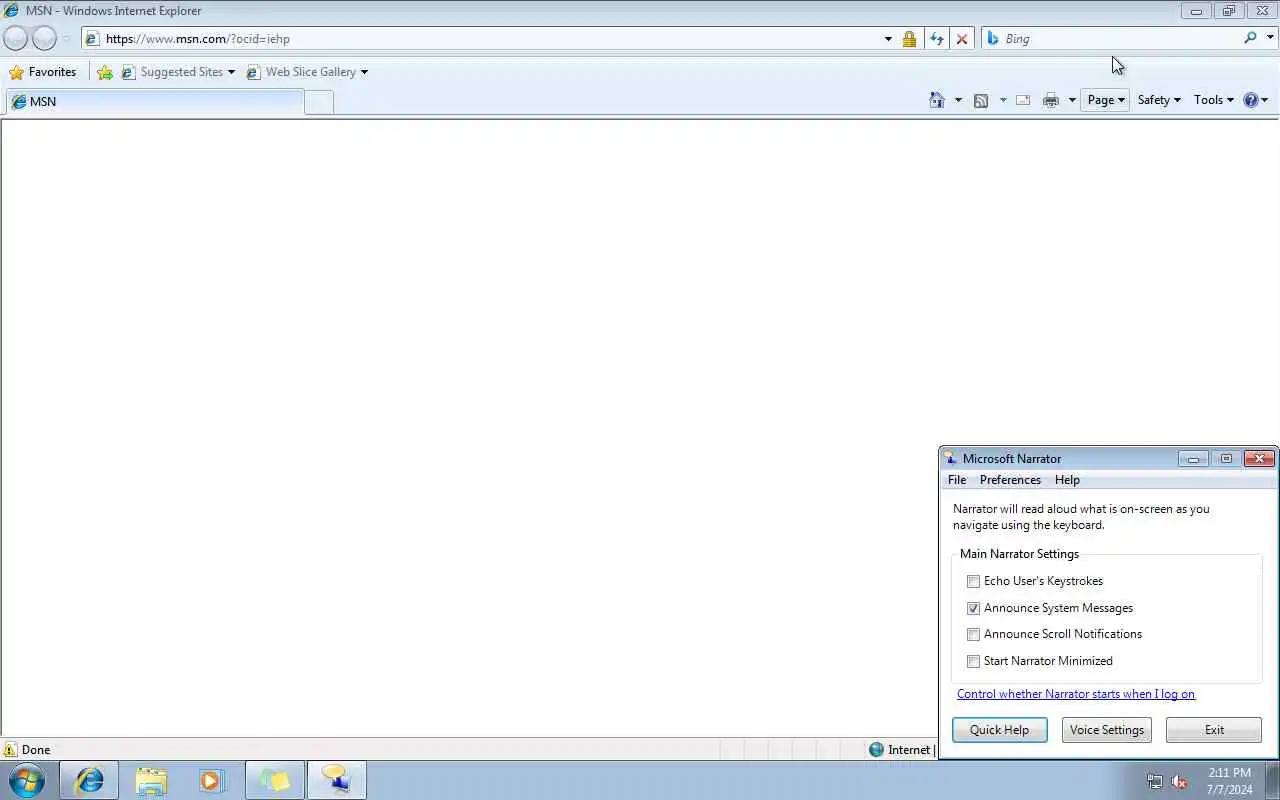Viewport: 1280px width, 800px height.
Task: Enable Echo User's Keystrokes checkbox
Action: pyautogui.click(x=973, y=581)
